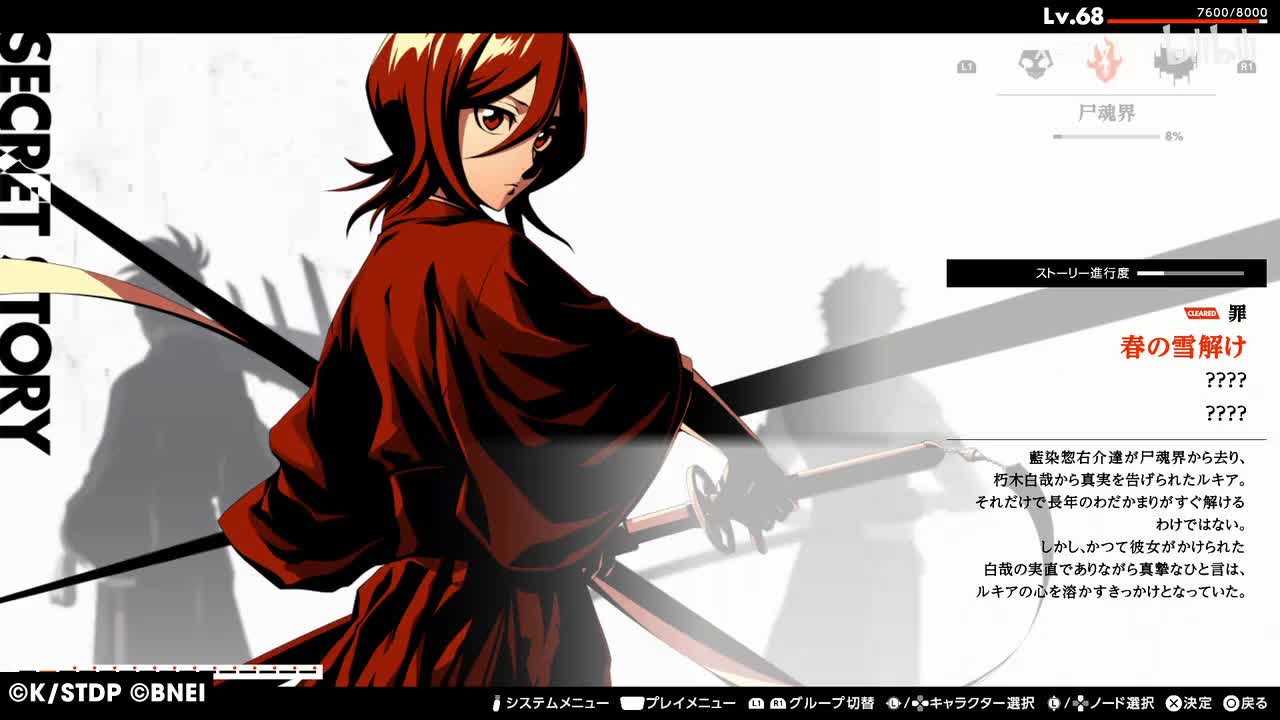Select the first ???? locked node
The width and height of the screenshot is (1280, 720).
tap(1226, 380)
